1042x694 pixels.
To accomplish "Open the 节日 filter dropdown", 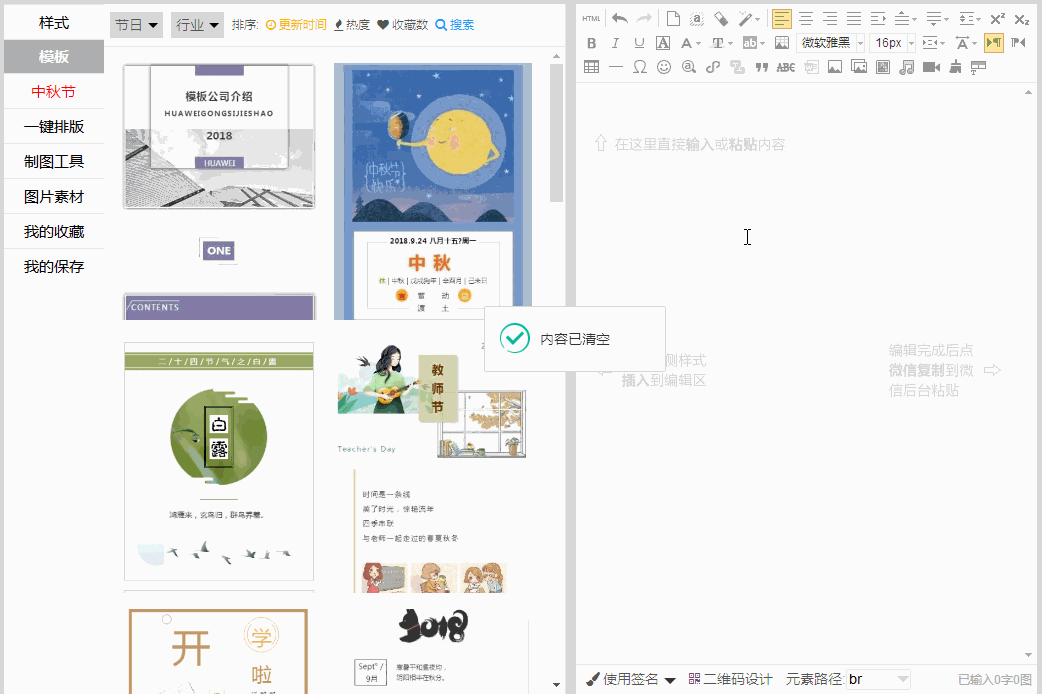I will (136, 25).
